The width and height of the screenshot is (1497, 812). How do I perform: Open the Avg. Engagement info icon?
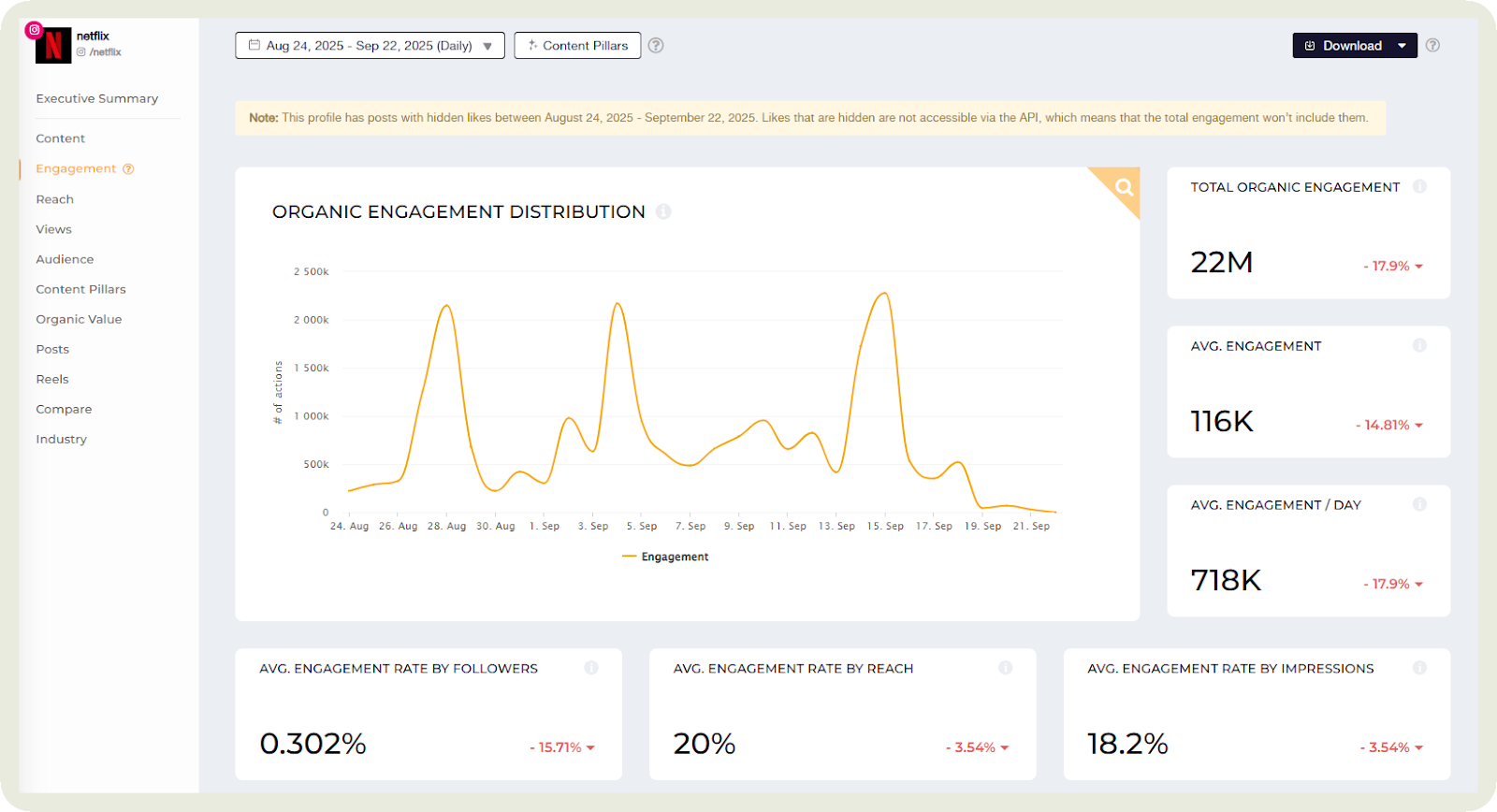(1419, 346)
